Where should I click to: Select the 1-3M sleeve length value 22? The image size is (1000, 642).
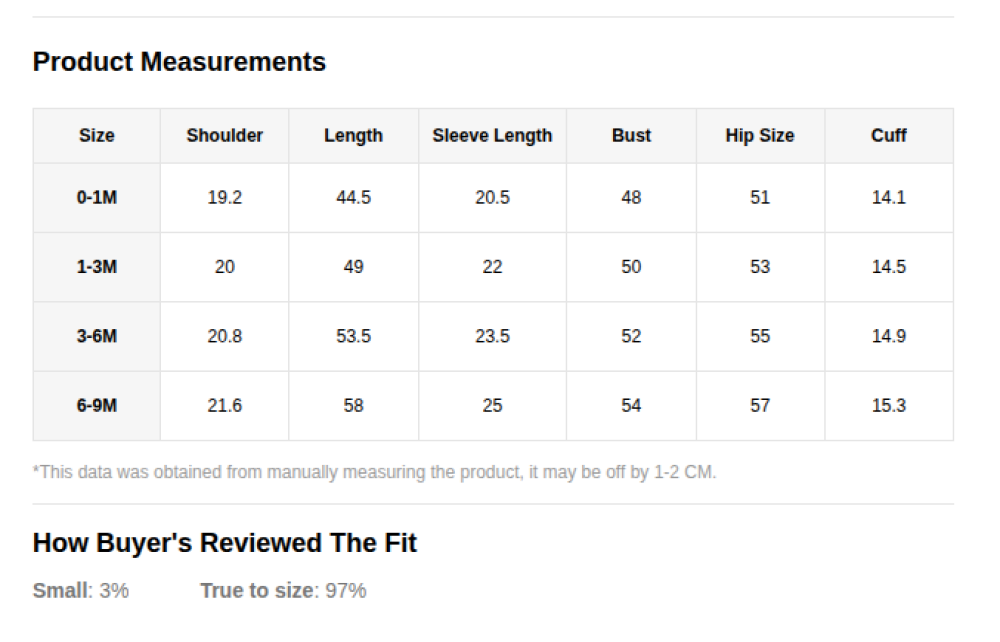pos(492,267)
